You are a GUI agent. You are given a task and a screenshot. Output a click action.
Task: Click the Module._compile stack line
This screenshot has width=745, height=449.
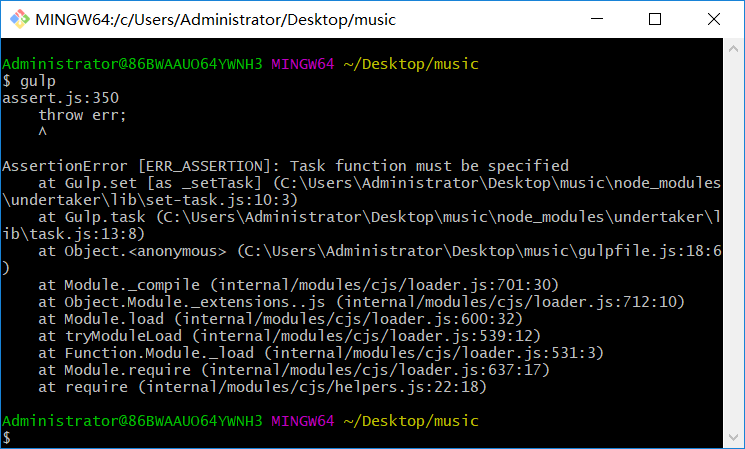[298, 285]
